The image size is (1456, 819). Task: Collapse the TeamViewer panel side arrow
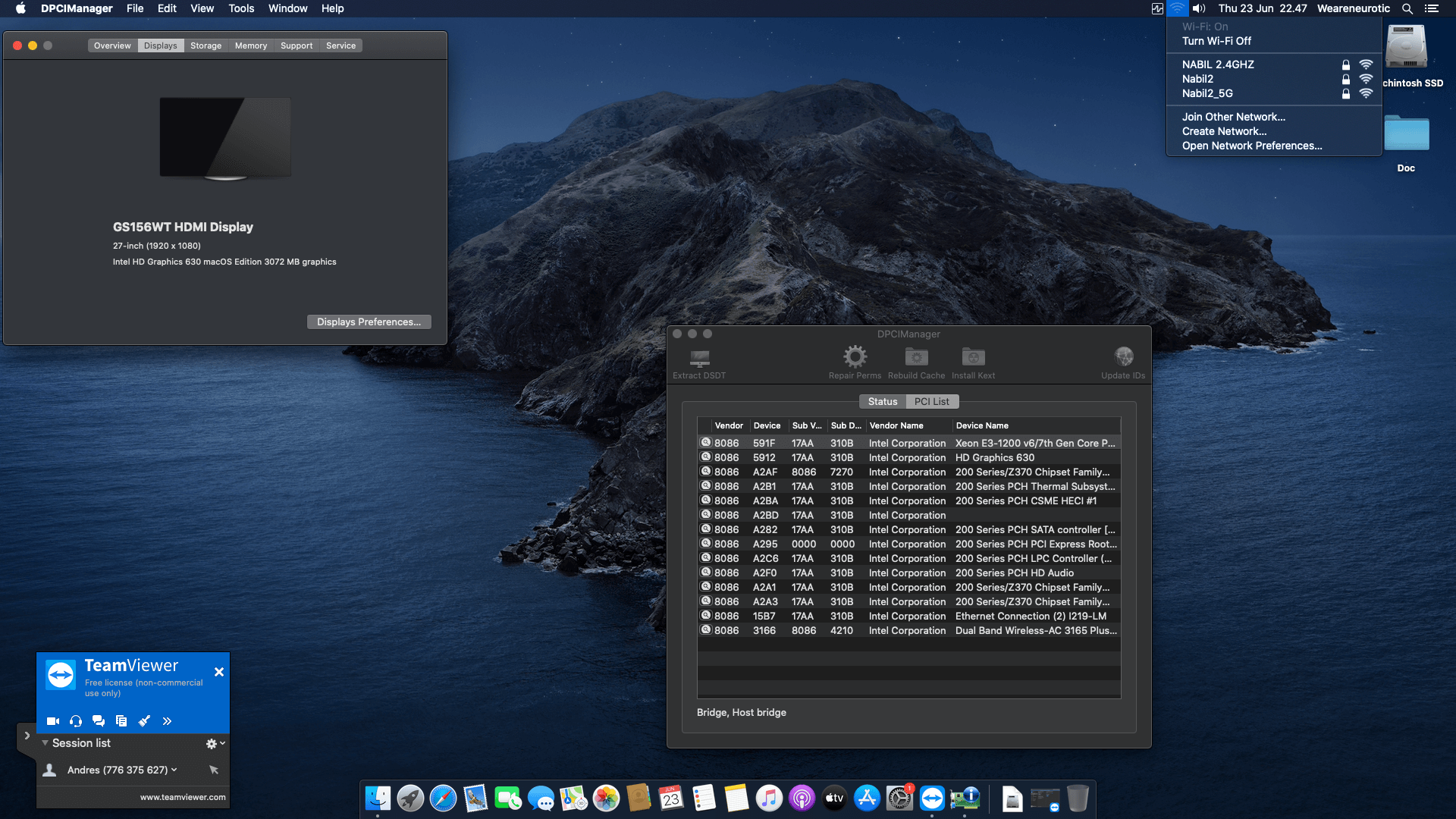coord(27,736)
